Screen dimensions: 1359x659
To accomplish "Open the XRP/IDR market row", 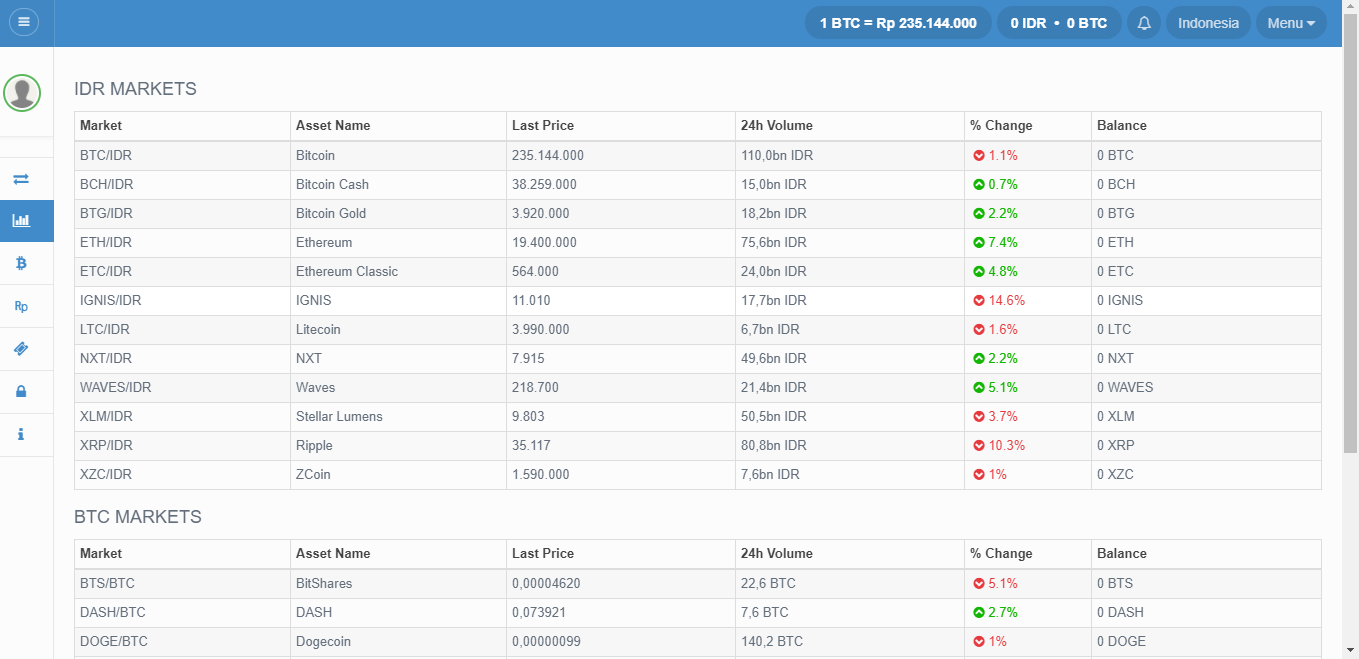I will pyautogui.click(x=698, y=446).
